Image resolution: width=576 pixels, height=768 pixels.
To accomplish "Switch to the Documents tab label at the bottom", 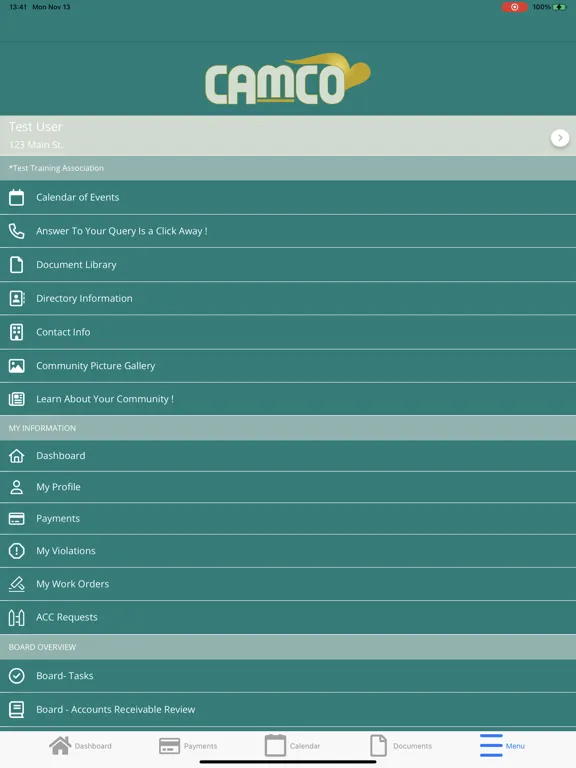I will pos(412,746).
